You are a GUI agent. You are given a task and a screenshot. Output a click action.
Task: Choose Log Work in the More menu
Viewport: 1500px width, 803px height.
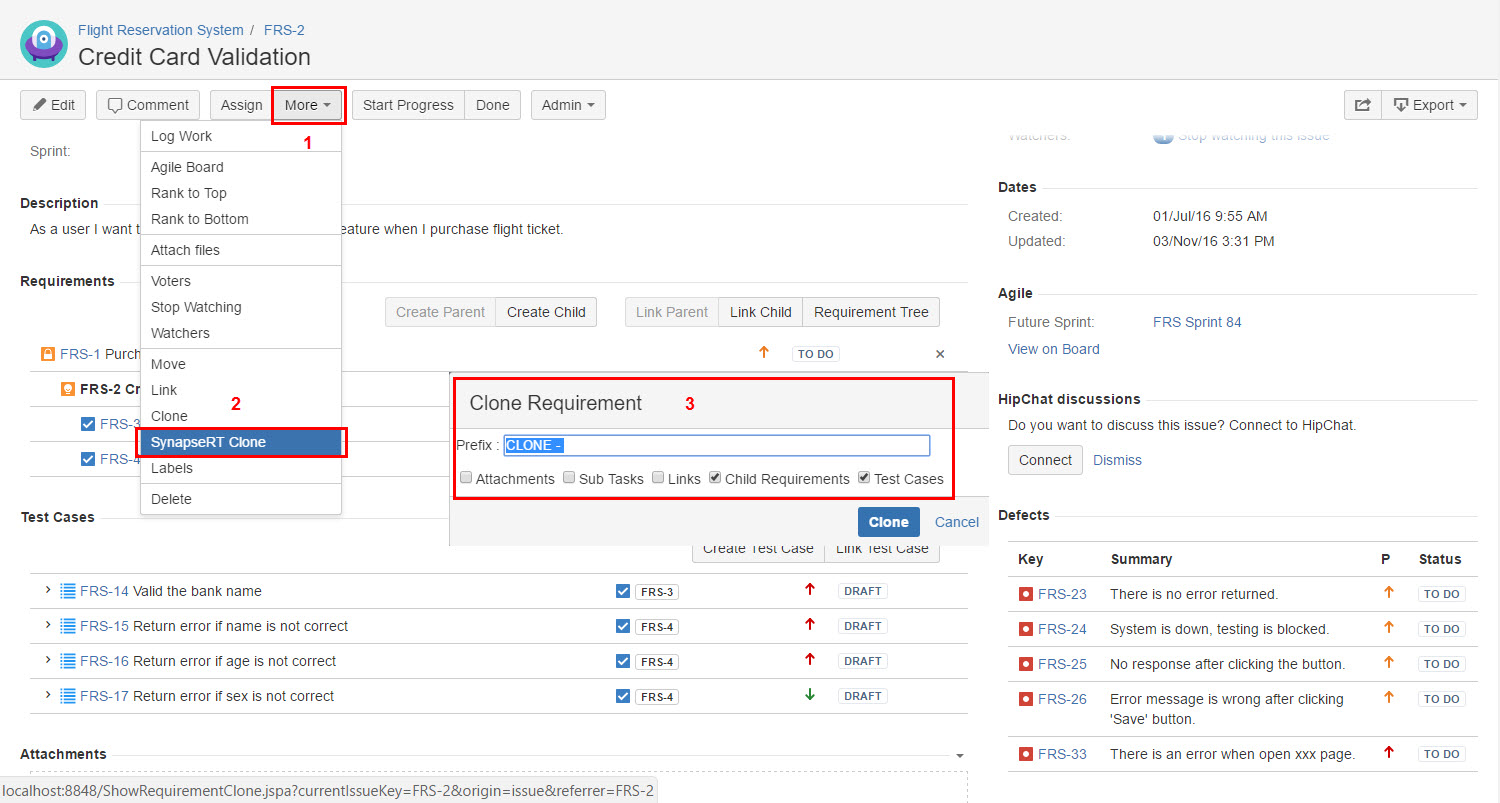tap(182, 136)
